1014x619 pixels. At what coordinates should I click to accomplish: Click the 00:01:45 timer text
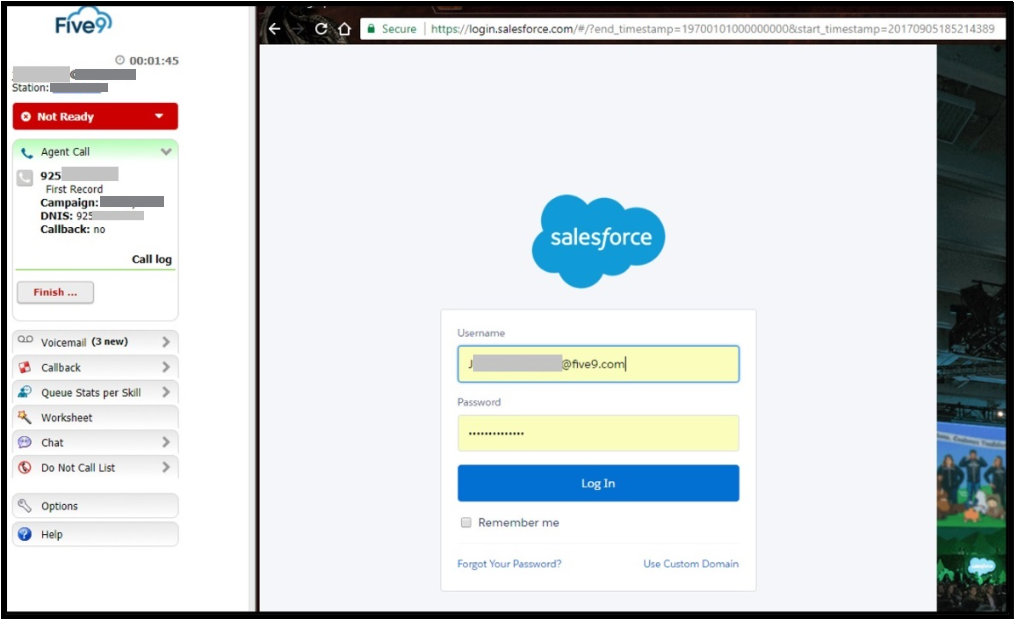point(154,61)
